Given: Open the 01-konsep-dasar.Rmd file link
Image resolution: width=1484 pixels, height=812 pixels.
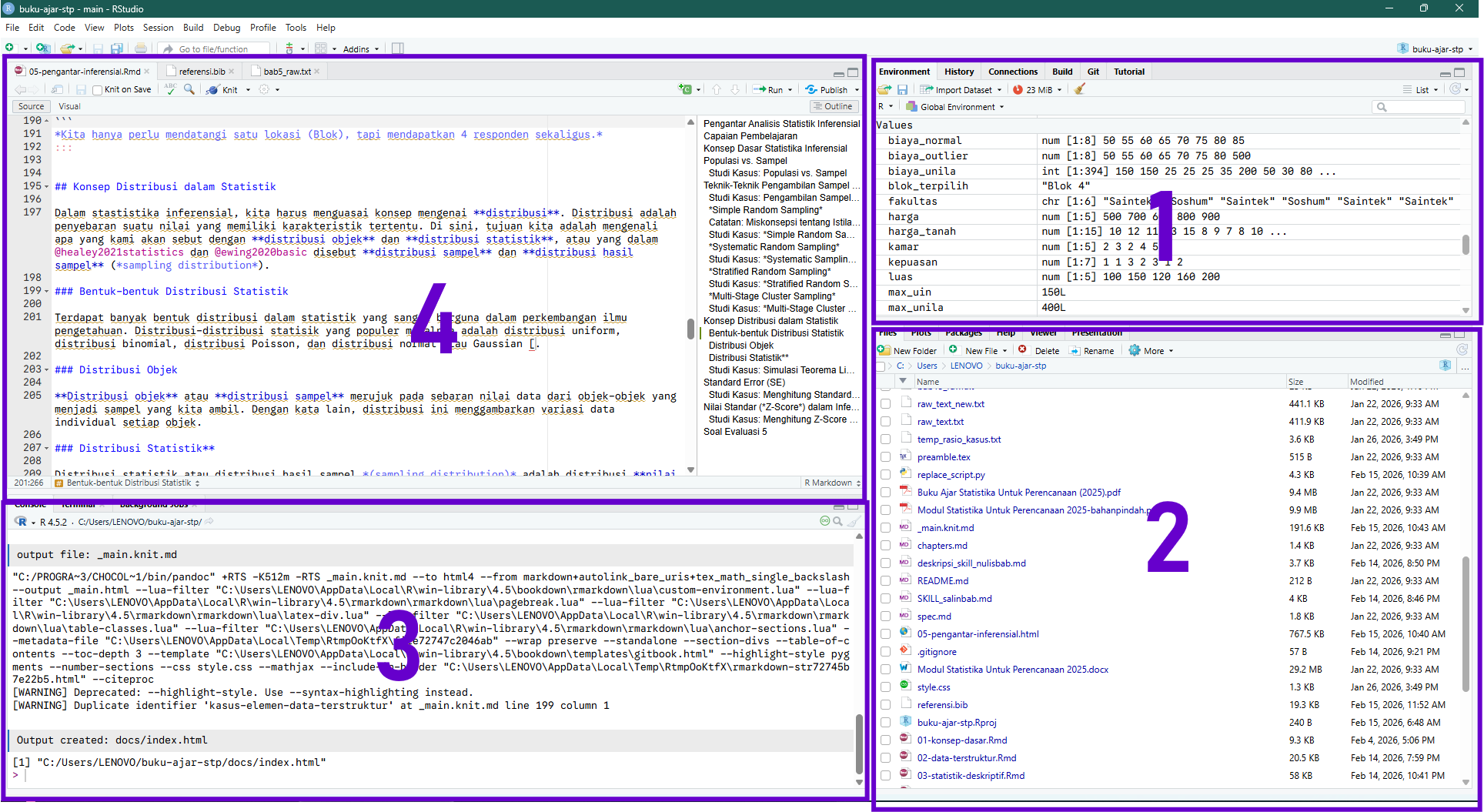Looking at the screenshot, I should (961, 740).
